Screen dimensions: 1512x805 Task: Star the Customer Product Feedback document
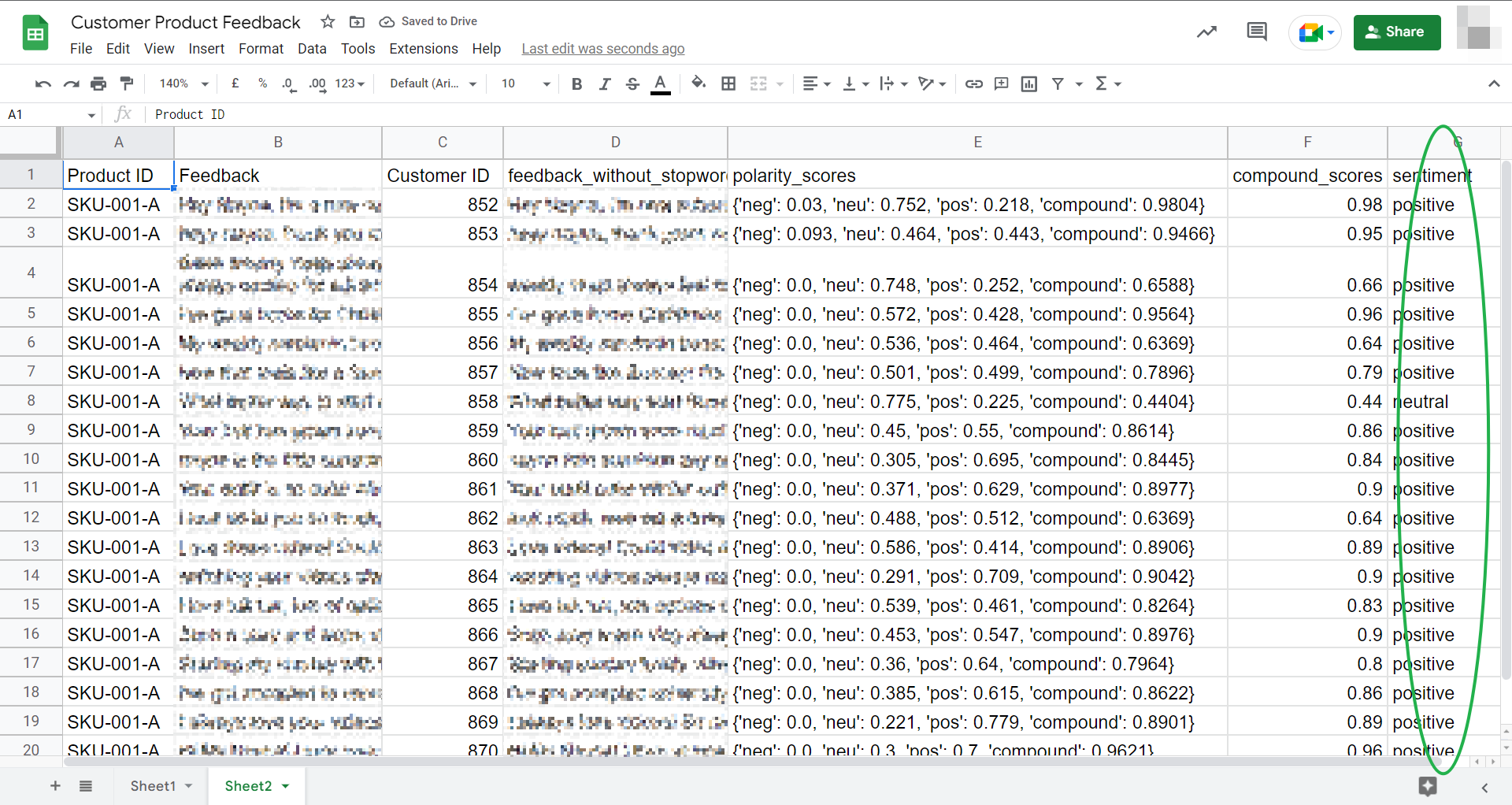tap(328, 22)
